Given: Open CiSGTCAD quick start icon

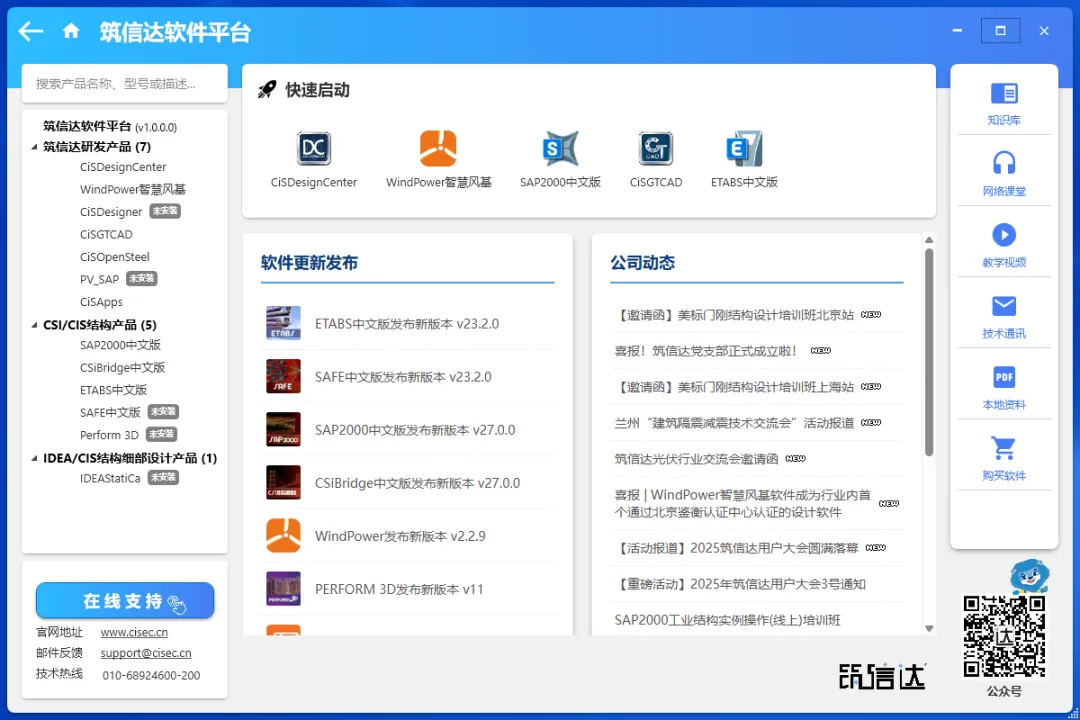Looking at the screenshot, I should pos(656,149).
